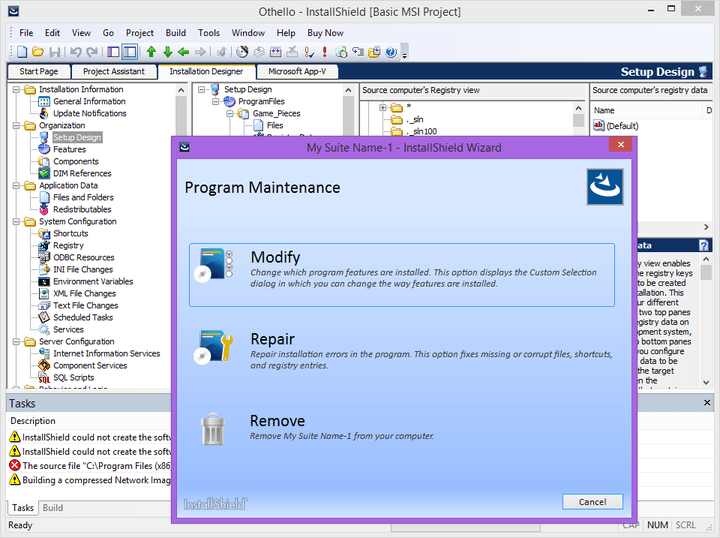Click the green back arrow icon
This screenshot has height=538, width=720.
[184, 52]
